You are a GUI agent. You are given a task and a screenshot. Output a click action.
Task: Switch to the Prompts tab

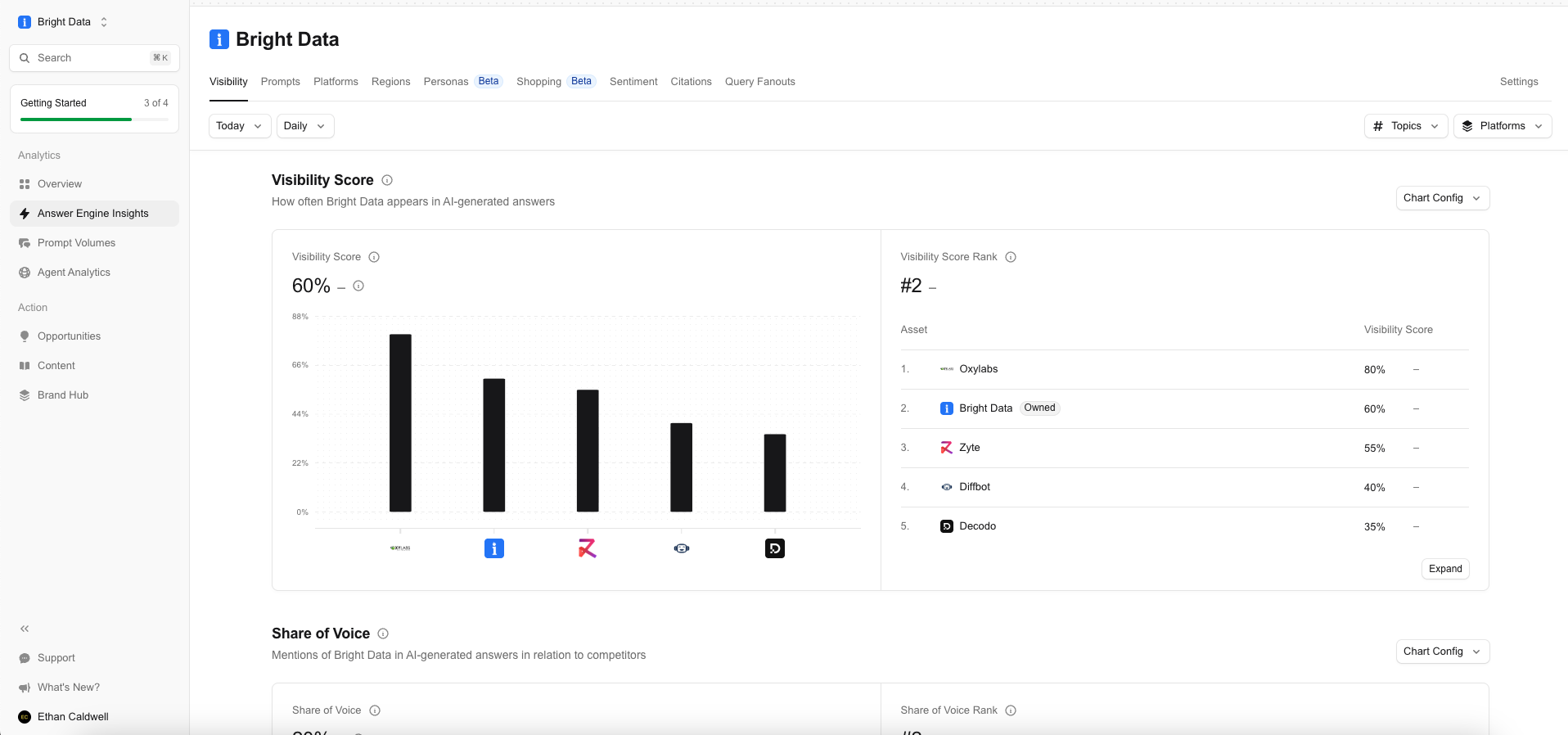(x=281, y=82)
